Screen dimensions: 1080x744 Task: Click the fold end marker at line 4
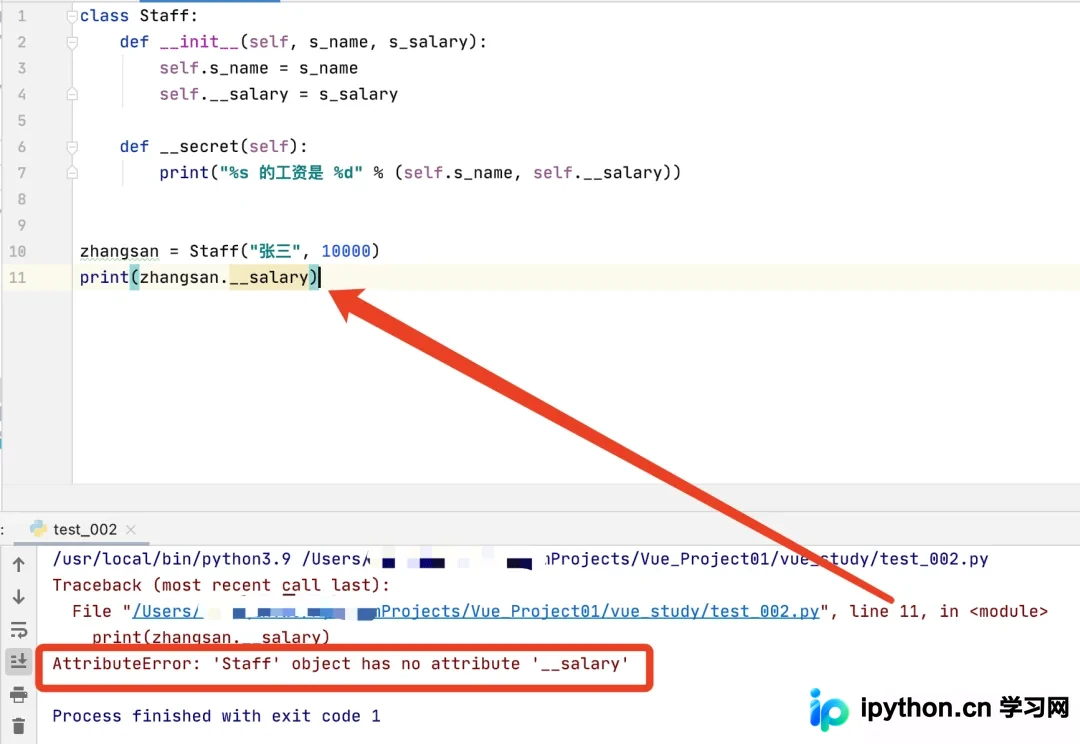[72, 94]
